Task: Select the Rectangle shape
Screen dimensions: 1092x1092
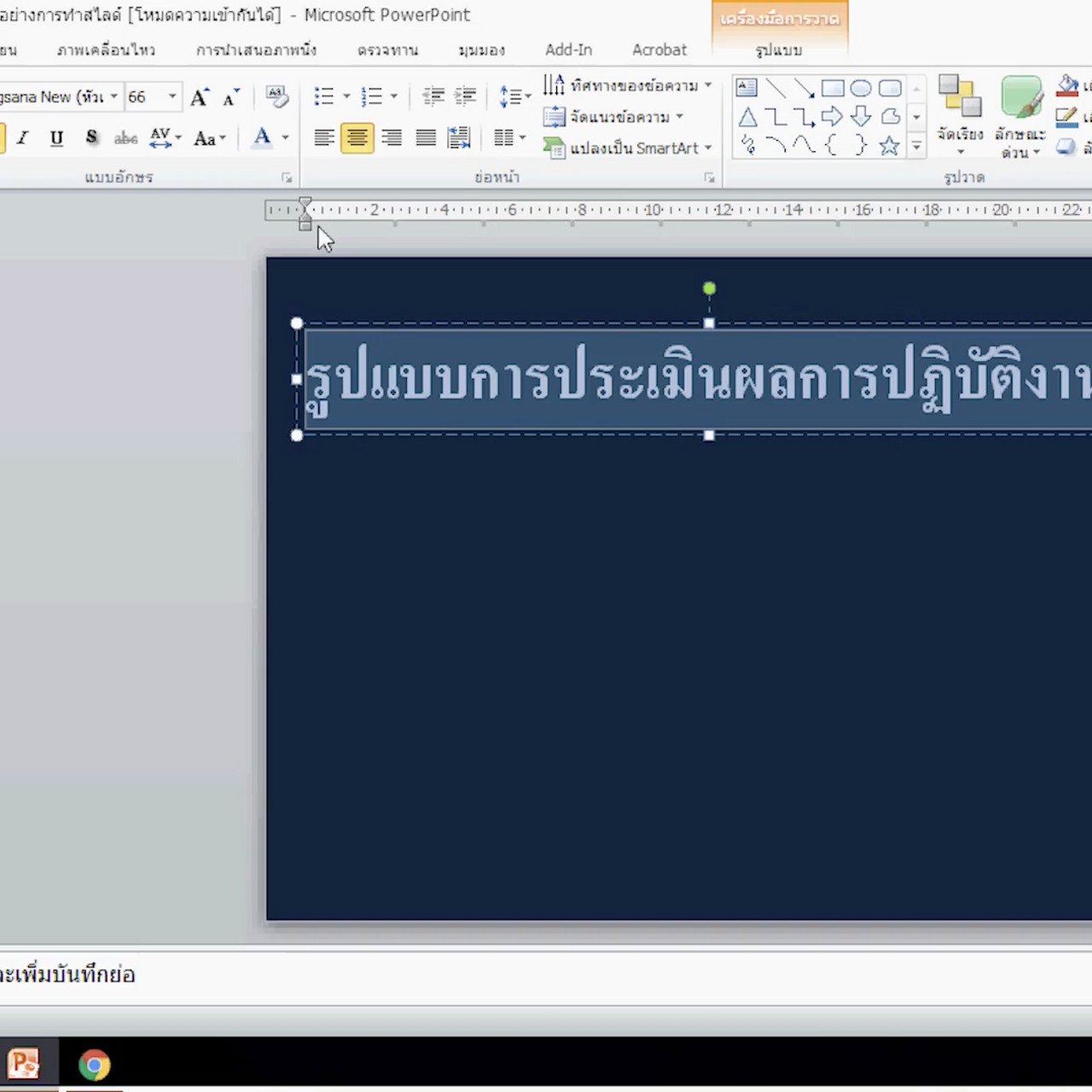Action: tap(833, 88)
